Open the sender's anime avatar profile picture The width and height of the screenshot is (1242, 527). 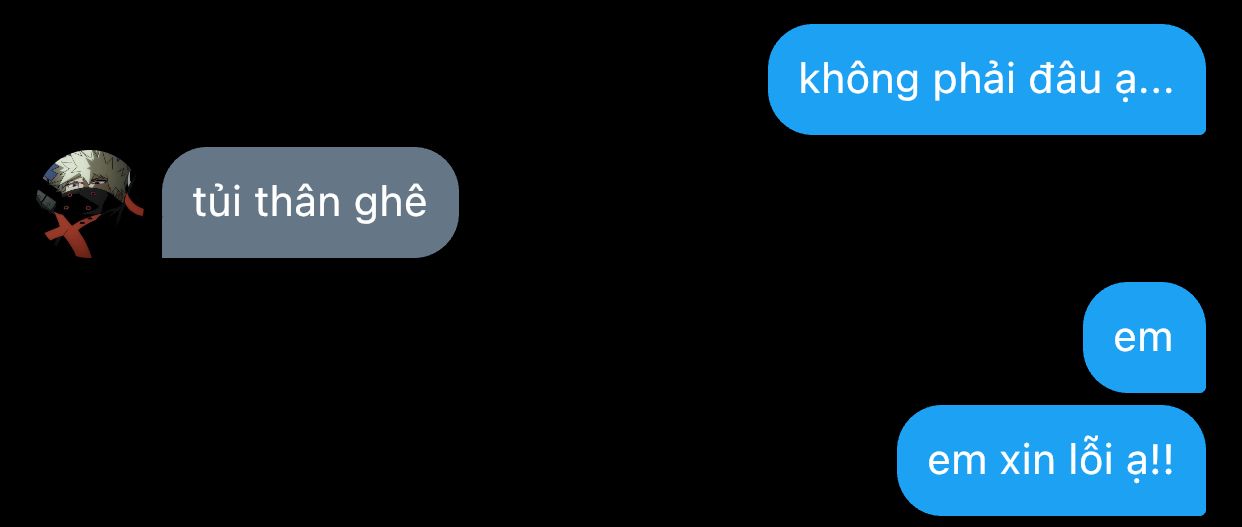pos(89,203)
